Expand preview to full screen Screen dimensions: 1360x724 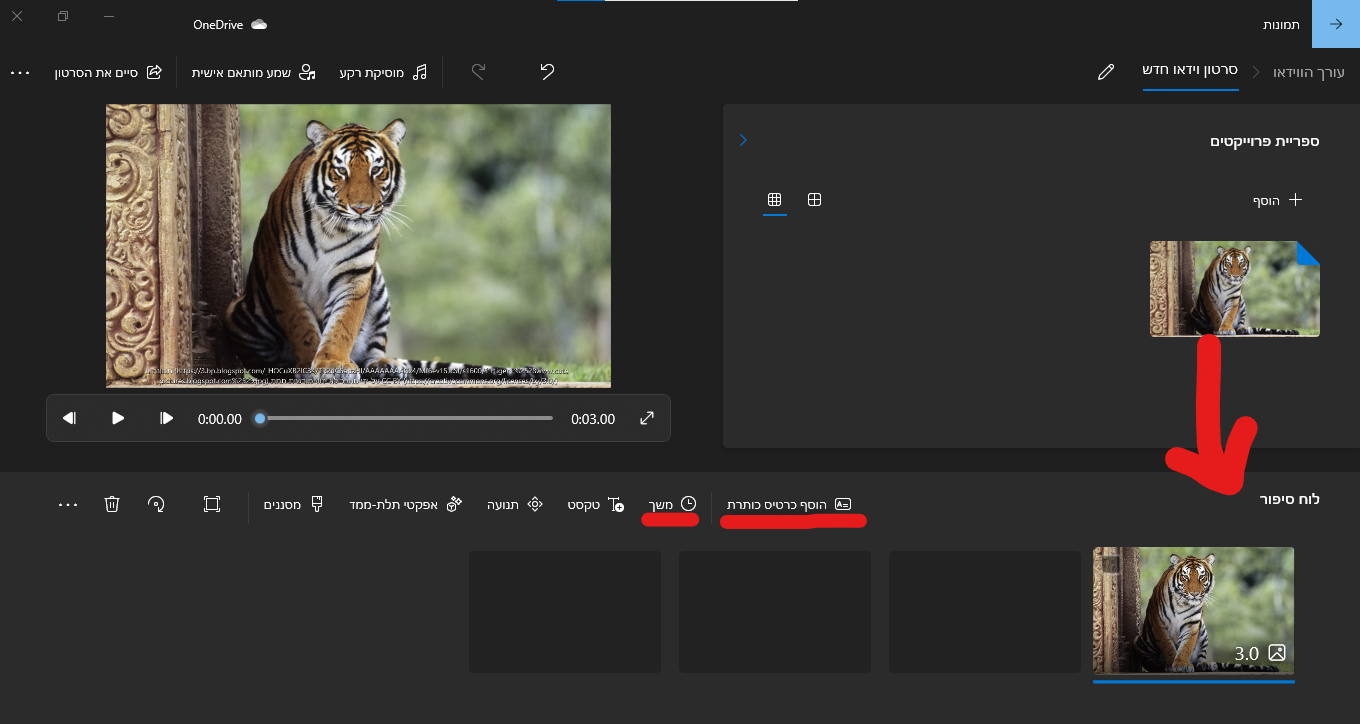pyautogui.click(x=647, y=418)
